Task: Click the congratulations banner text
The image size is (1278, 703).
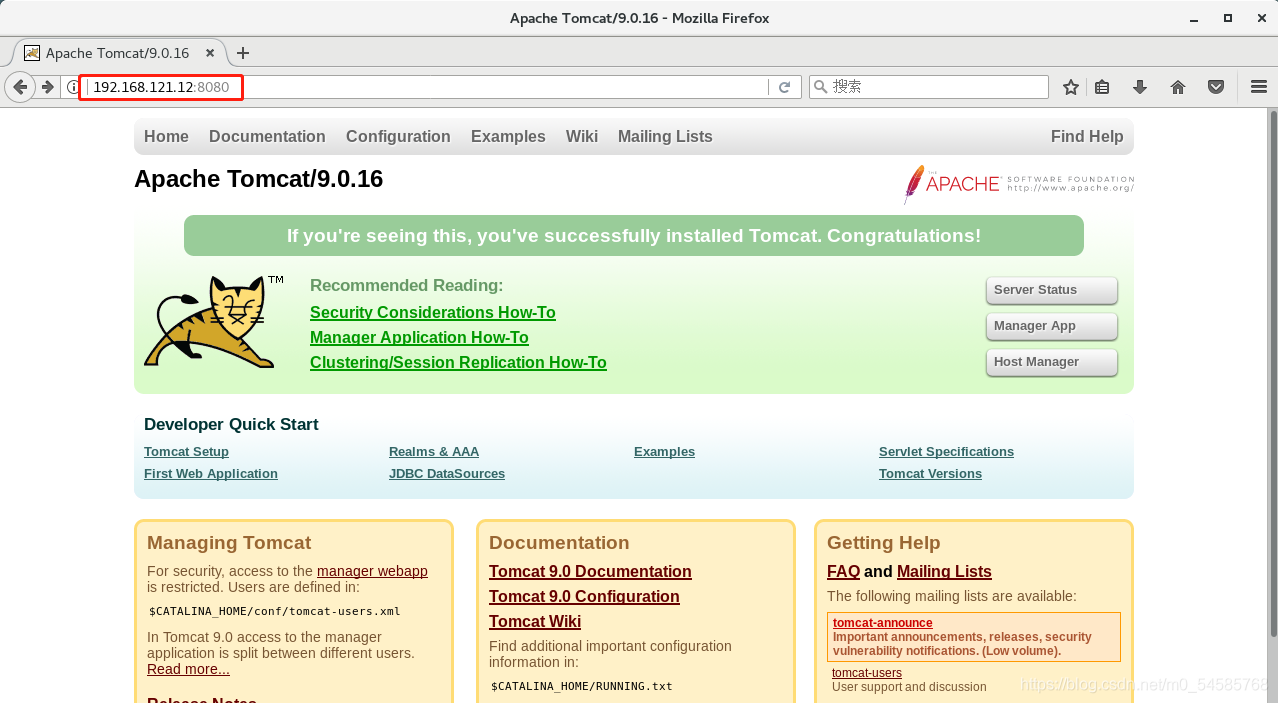Action: [x=634, y=236]
